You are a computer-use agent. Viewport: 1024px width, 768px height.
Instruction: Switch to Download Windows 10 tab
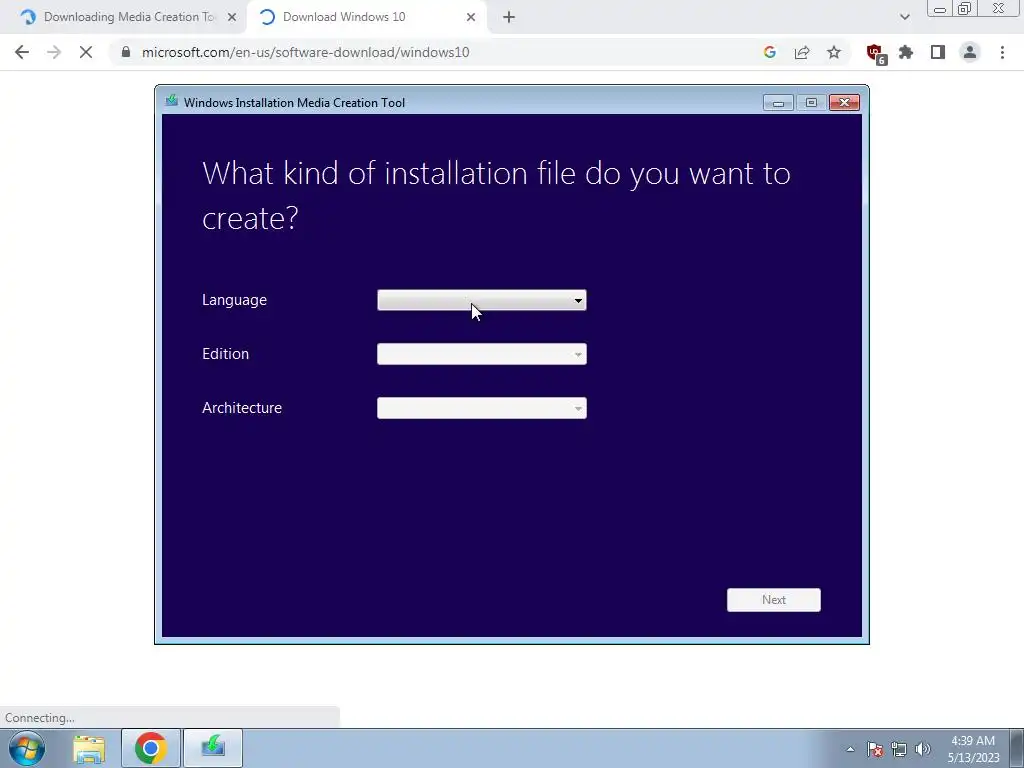[366, 17]
